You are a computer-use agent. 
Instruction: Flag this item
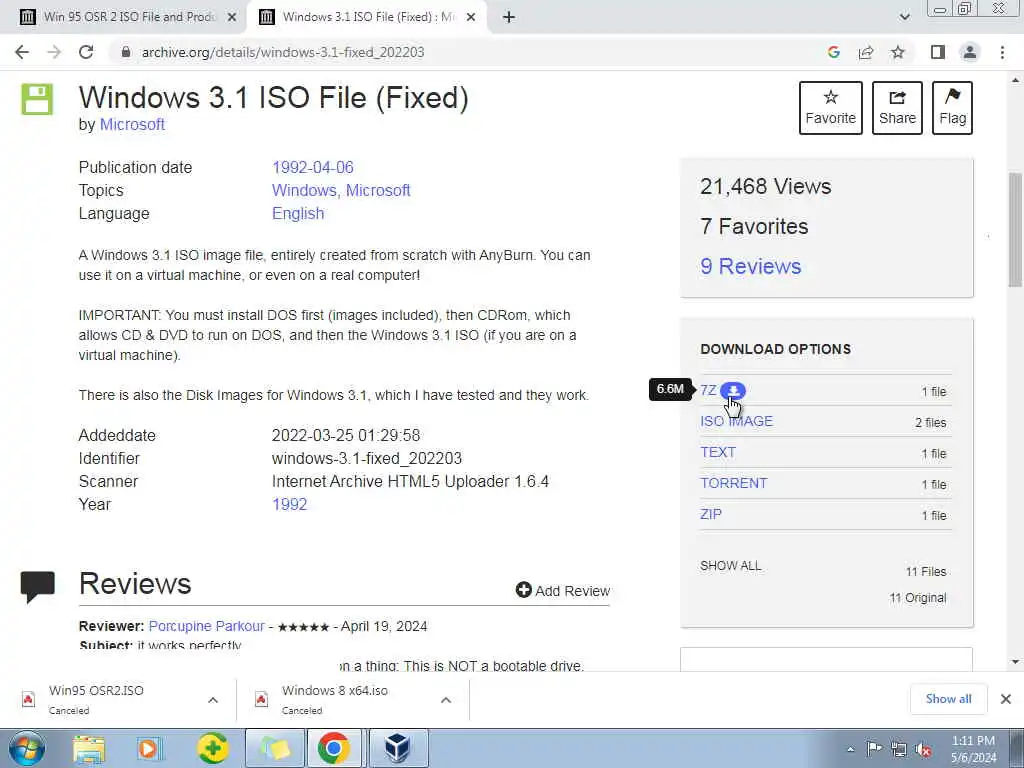pos(952,108)
